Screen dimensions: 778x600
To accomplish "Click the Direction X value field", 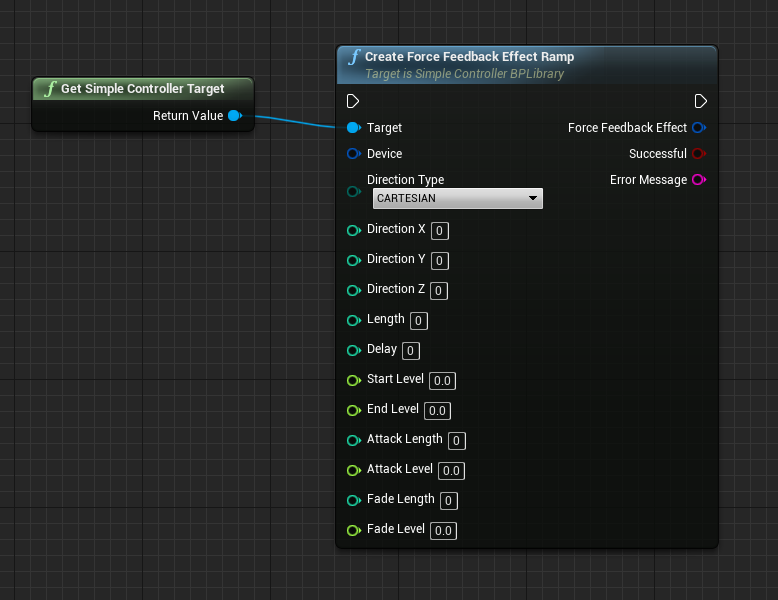I will coord(440,231).
